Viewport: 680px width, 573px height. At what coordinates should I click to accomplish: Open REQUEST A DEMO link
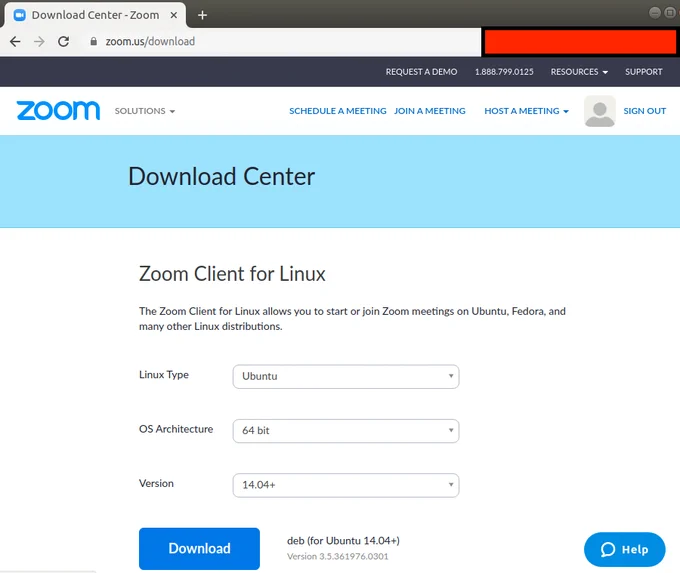(421, 72)
